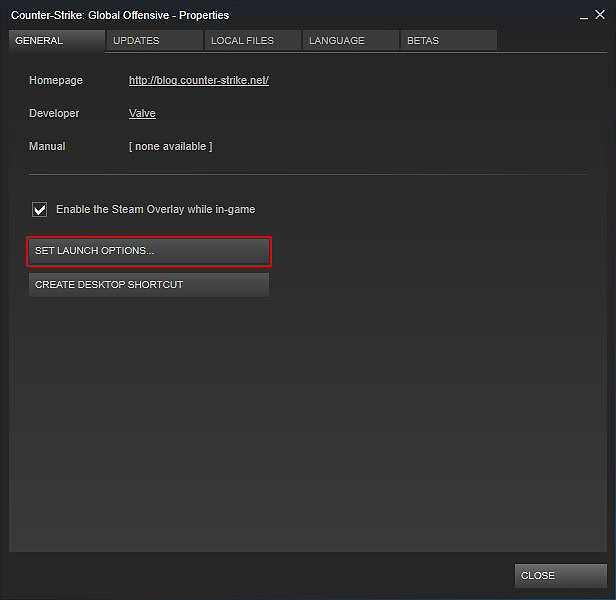Open the Updates tab
Image resolution: width=616 pixels, height=600 pixels.
click(155, 40)
